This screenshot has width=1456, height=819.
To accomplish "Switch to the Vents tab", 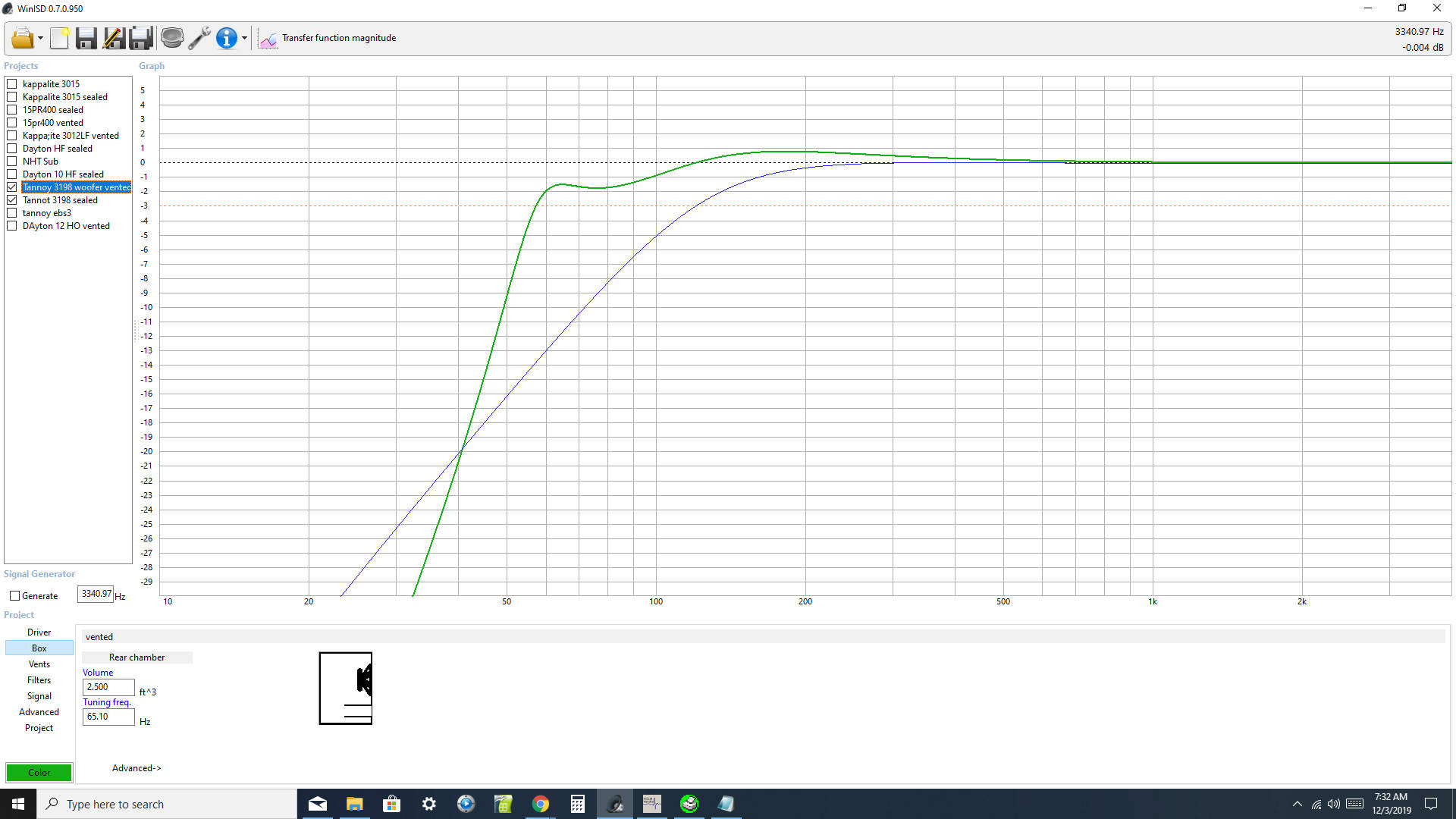I will (39, 664).
